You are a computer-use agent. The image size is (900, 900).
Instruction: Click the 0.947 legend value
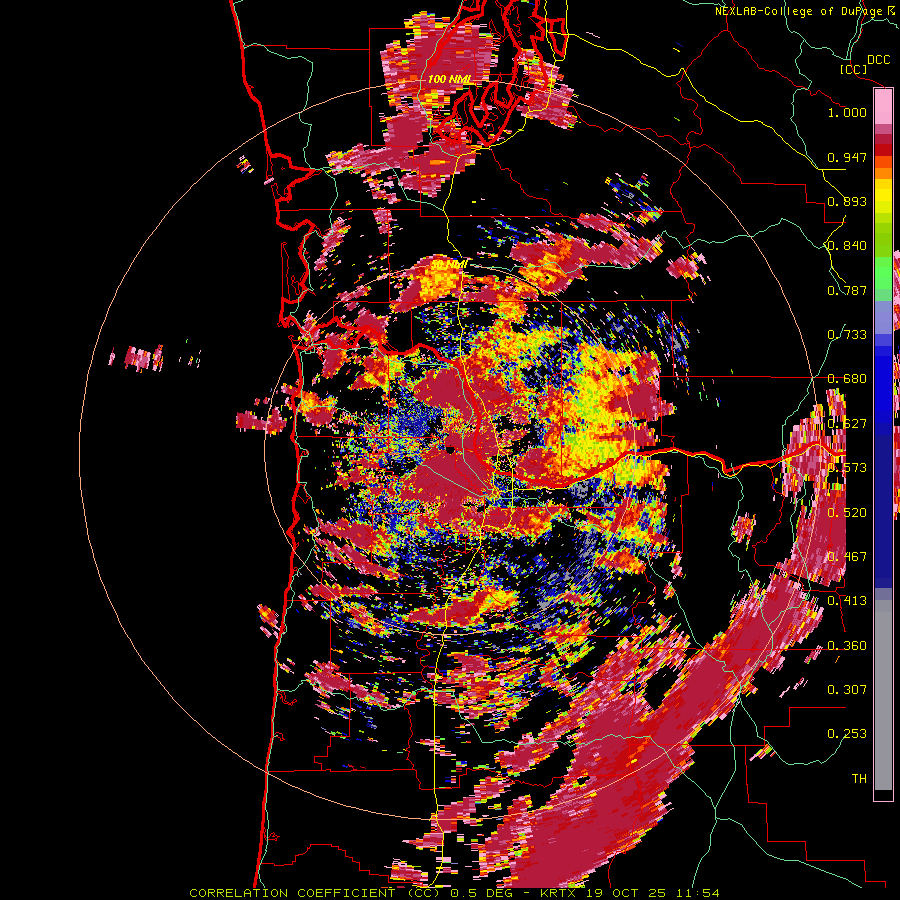point(847,157)
